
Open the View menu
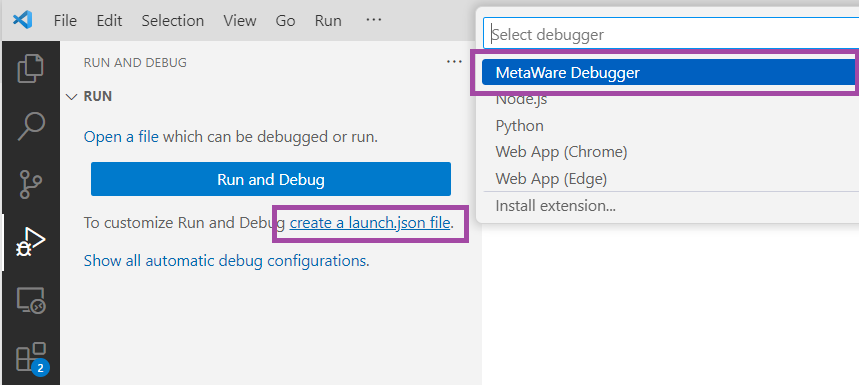[x=239, y=21]
